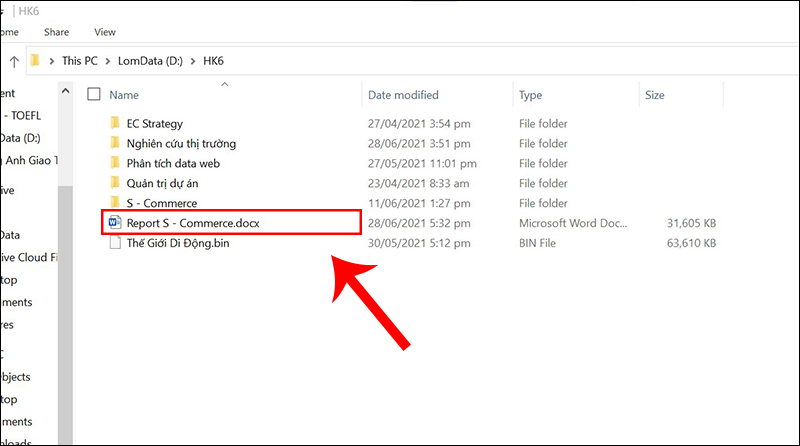Click the folder icon in the address bar
The width and height of the screenshot is (800, 446).
(35, 61)
